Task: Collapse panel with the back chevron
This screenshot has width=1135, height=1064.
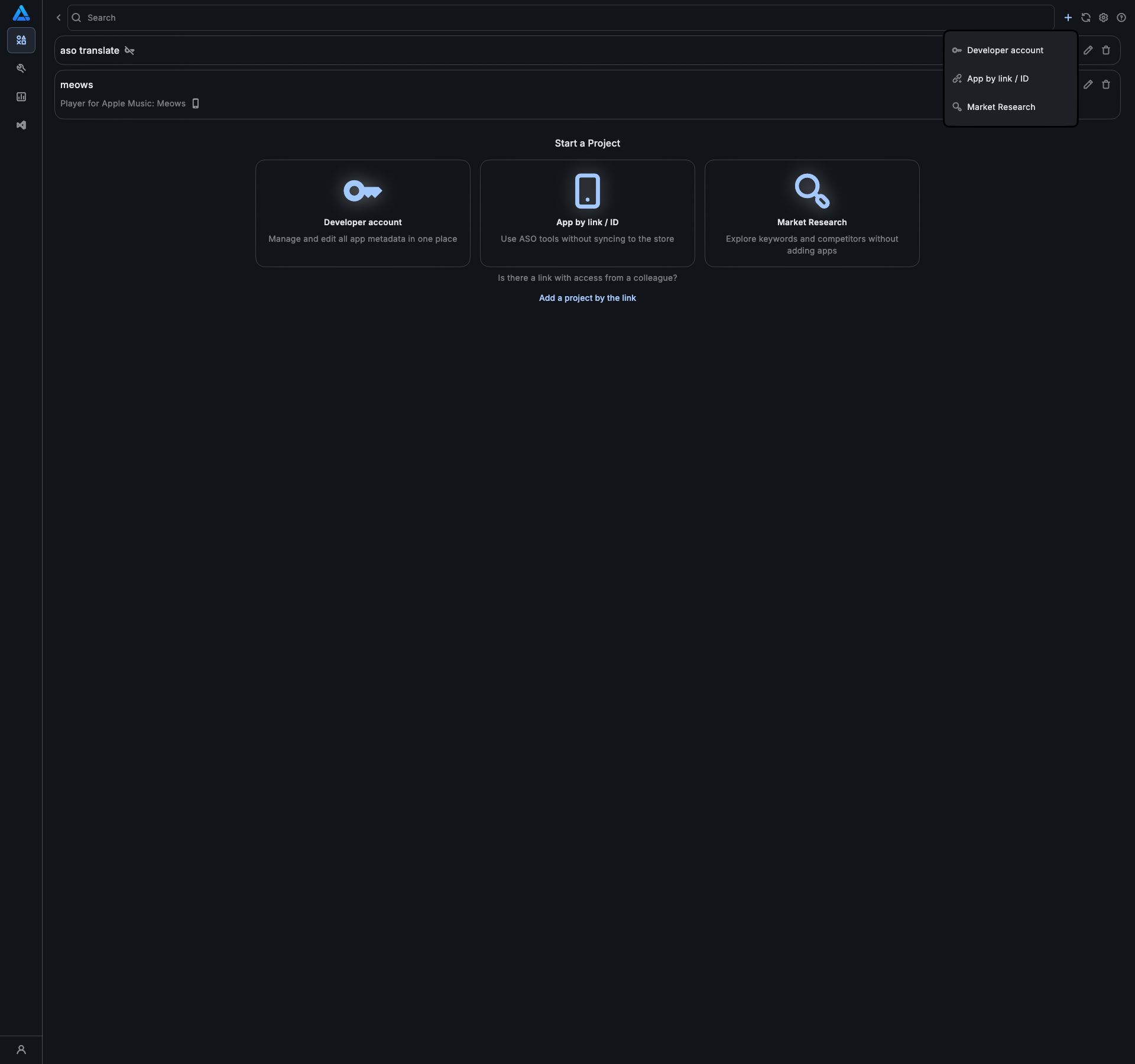Action: click(59, 18)
